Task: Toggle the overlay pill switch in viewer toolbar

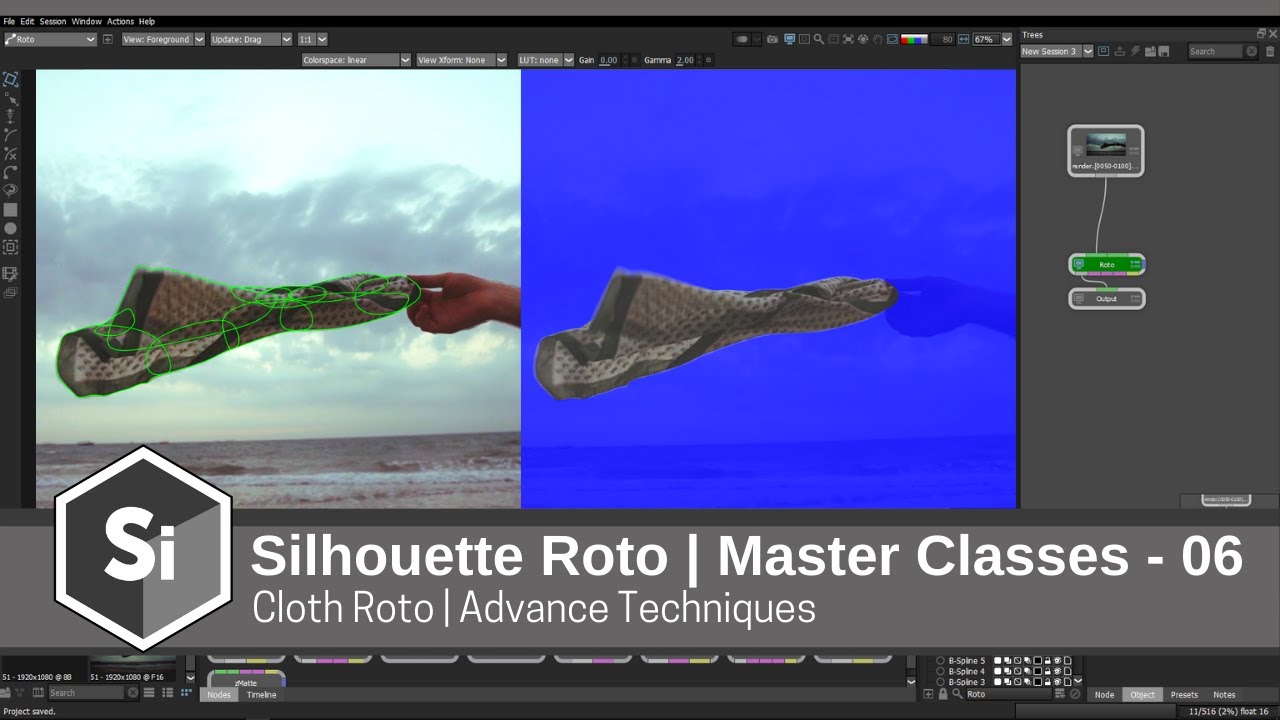Action: coord(742,39)
